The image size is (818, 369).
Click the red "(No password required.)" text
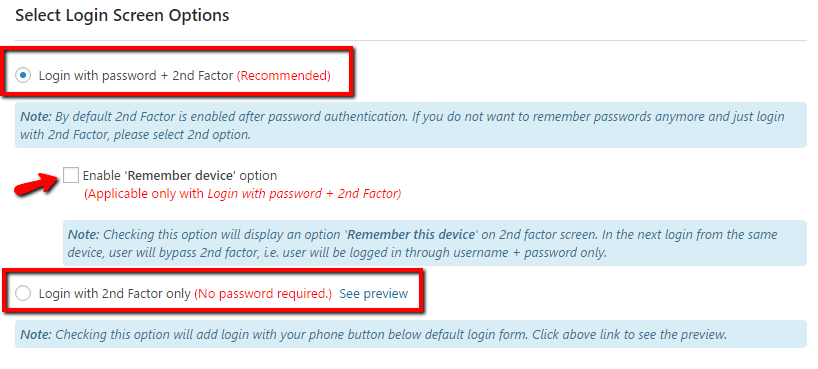(263, 294)
